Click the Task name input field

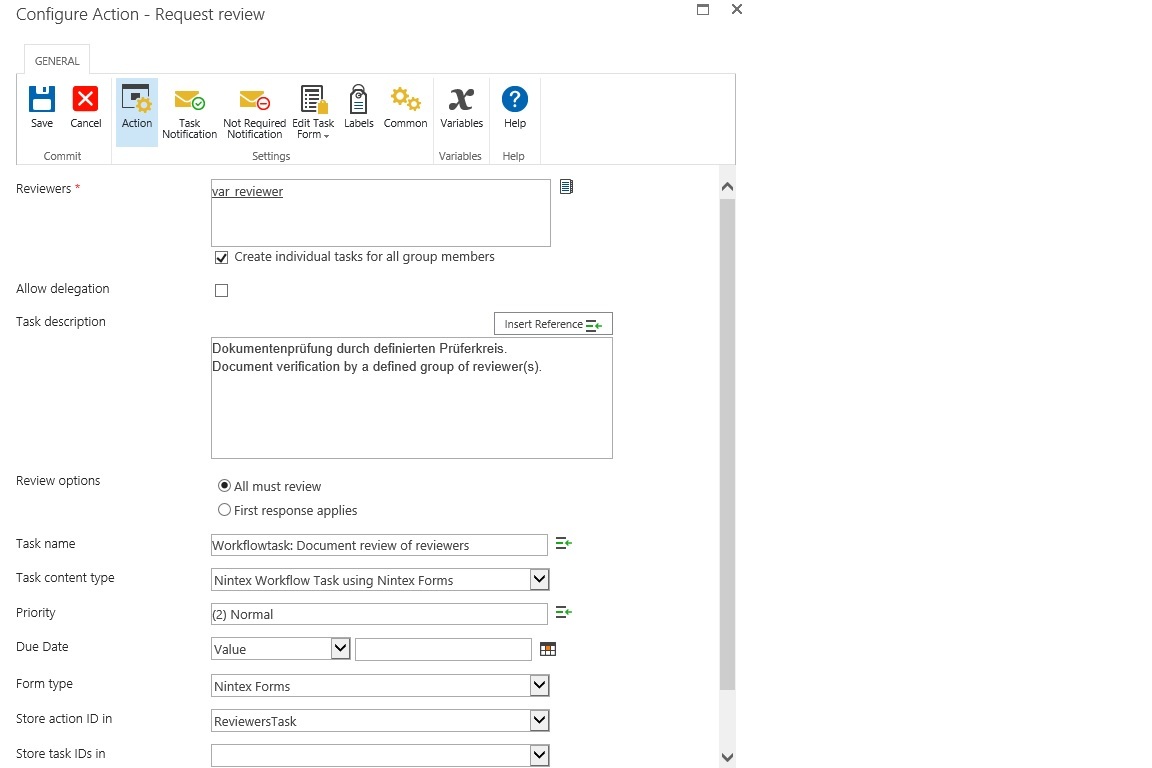coord(379,545)
